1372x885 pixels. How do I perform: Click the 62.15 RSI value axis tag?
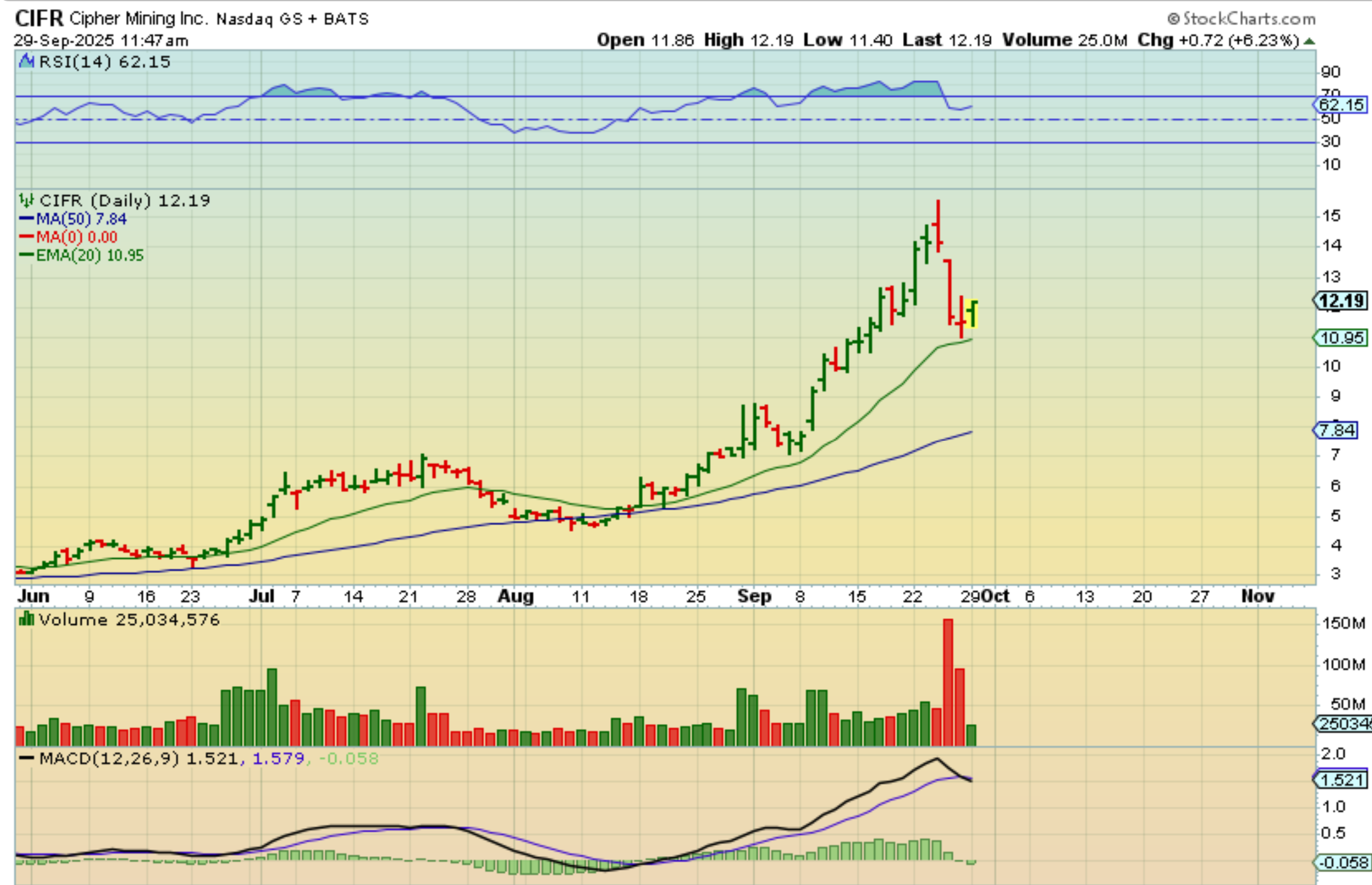coord(1341,105)
